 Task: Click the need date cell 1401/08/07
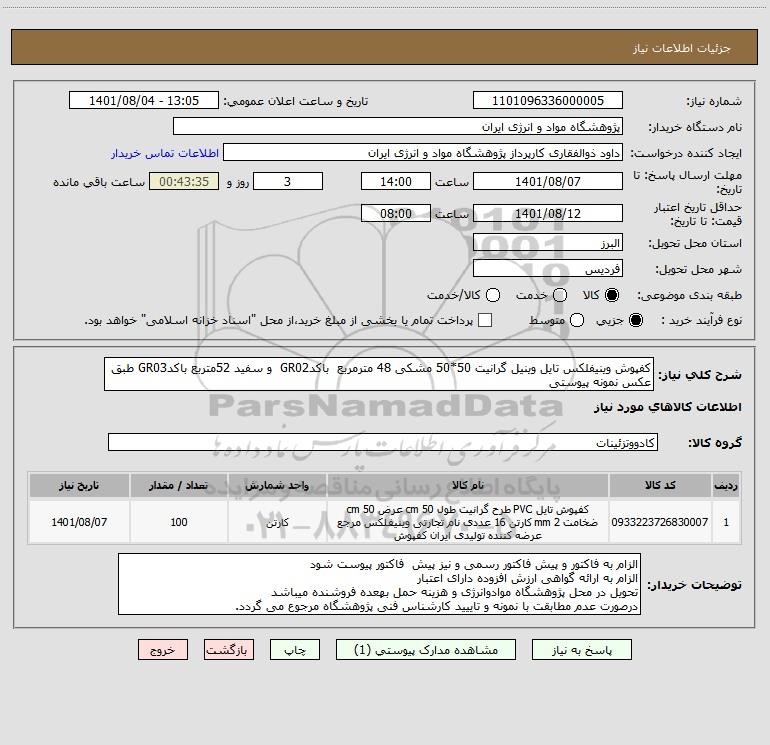(x=79, y=522)
